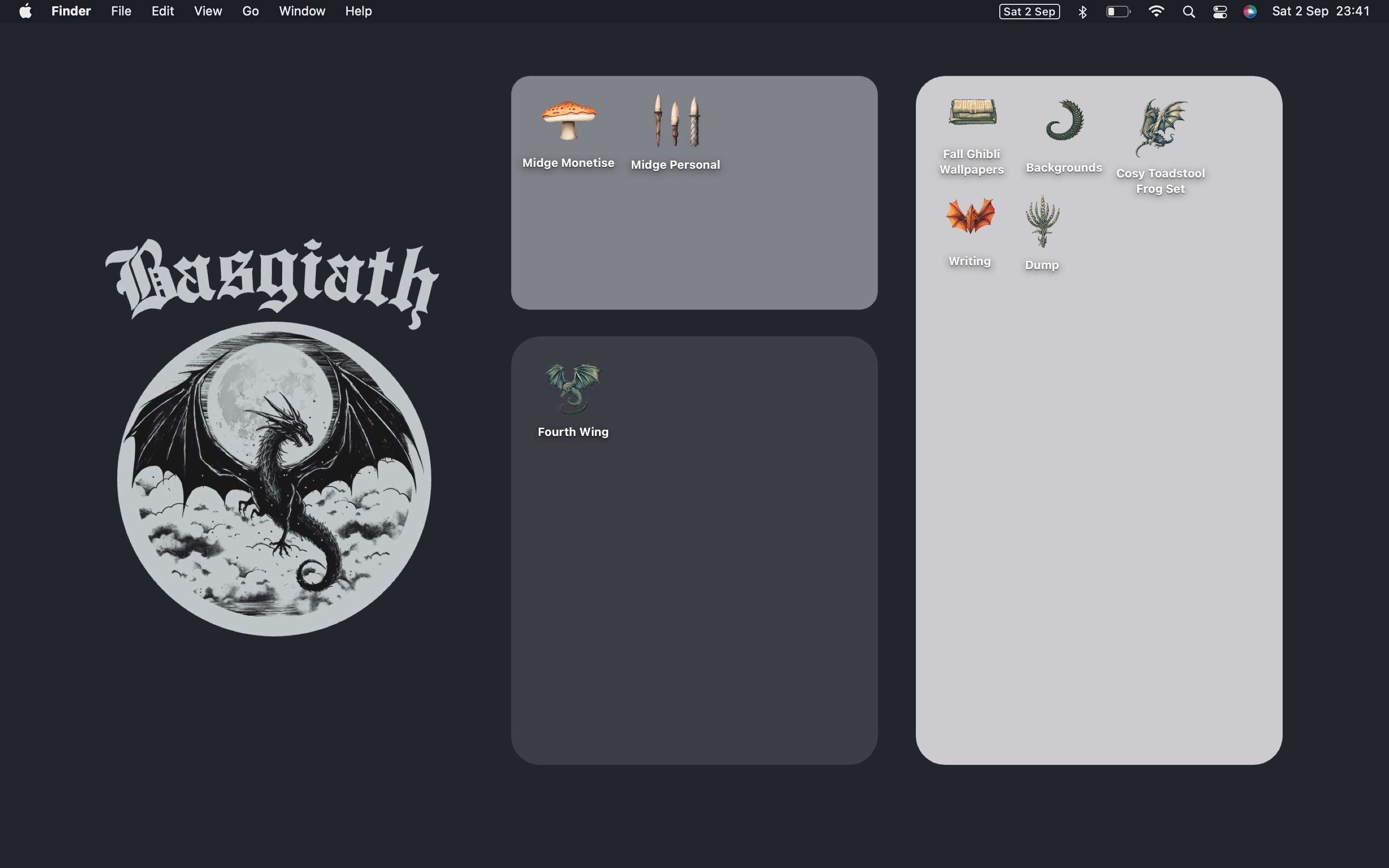Open the Midge Monetise folder
Image resolution: width=1389 pixels, height=868 pixels.
tap(568, 122)
